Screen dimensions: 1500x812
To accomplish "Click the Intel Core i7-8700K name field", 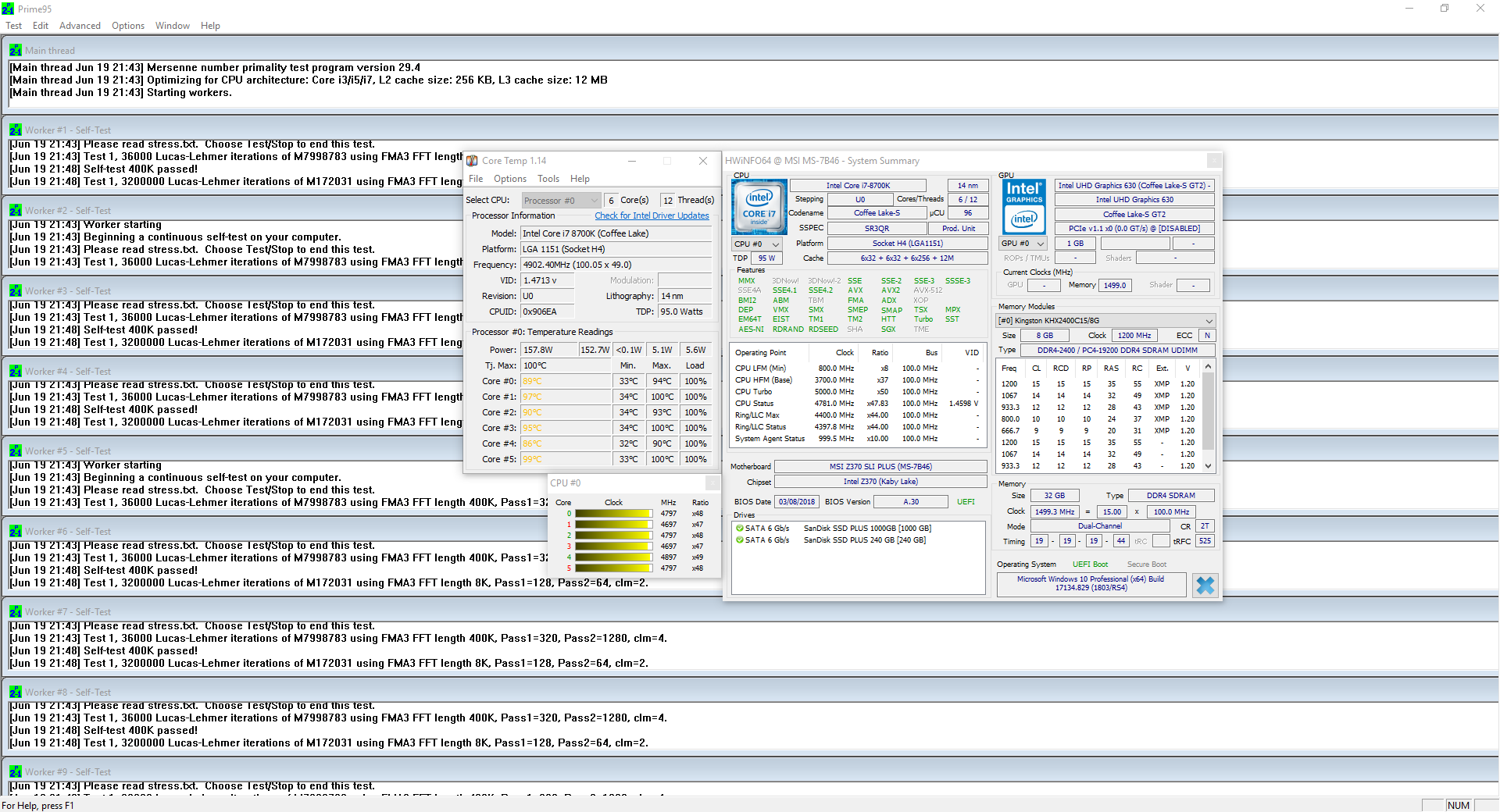I will coord(858,186).
